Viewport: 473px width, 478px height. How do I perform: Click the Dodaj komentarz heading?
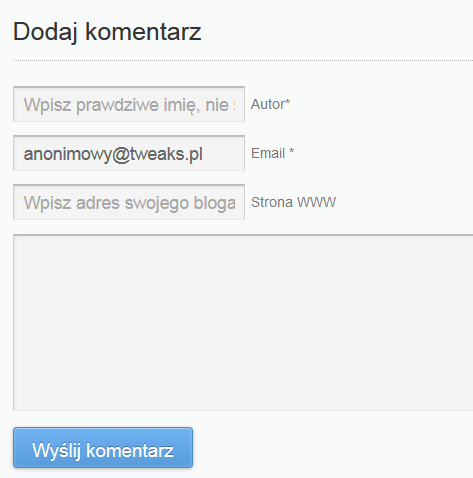click(x=107, y=32)
